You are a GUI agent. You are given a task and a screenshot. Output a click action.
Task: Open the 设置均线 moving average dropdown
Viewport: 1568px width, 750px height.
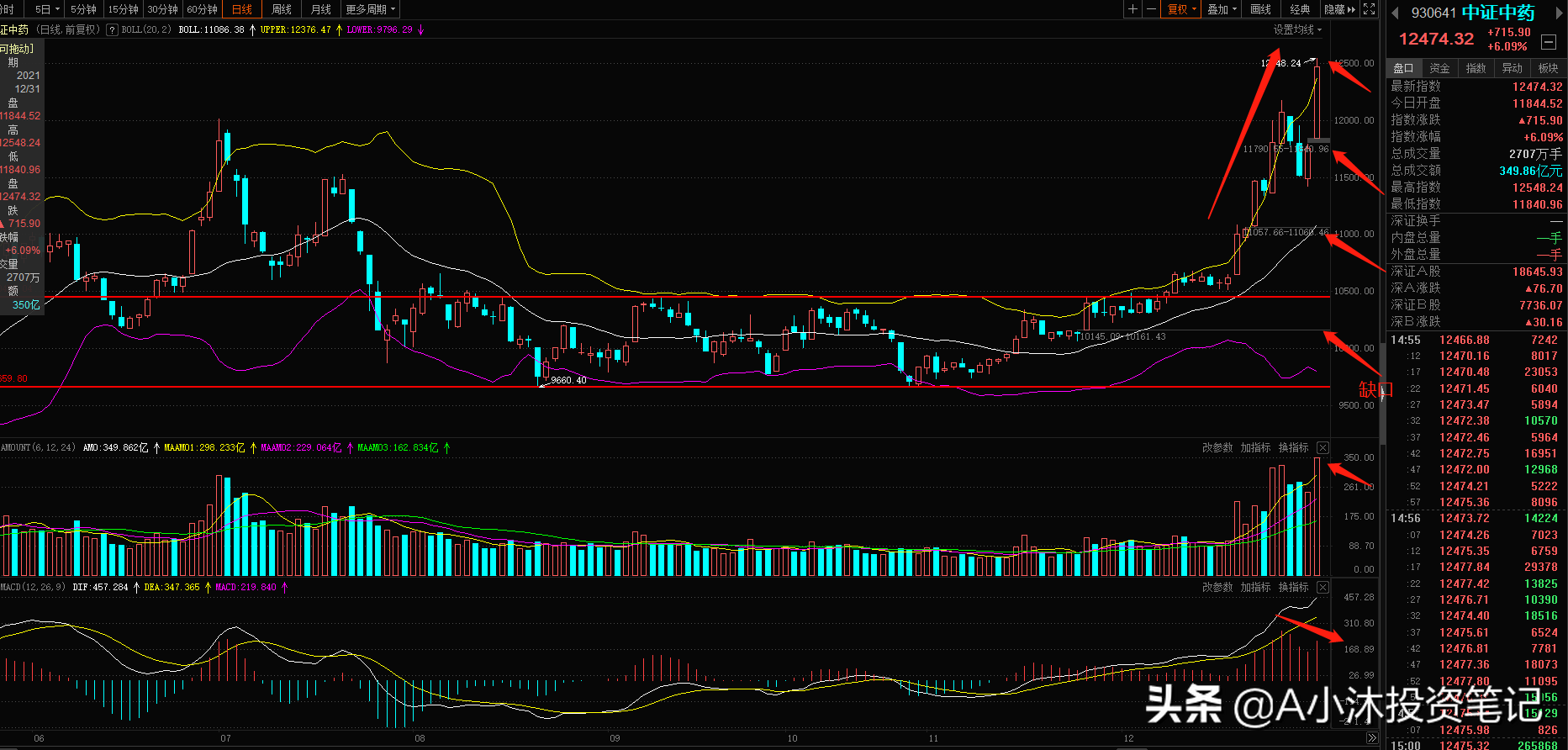[x=1297, y=29]
